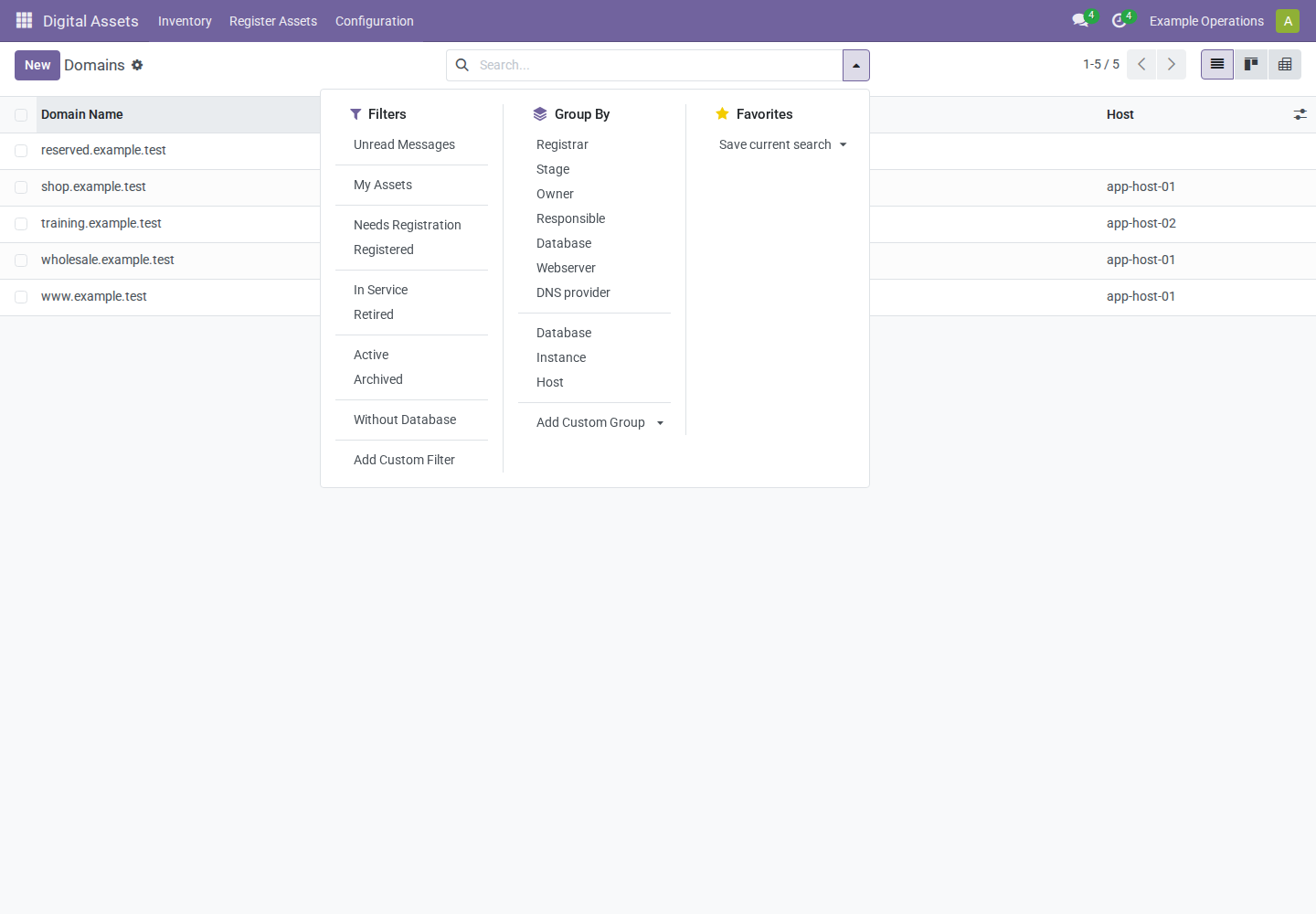Expand Add Custom Group selector
Screen dimensions: 1316x914
(600, 422)
